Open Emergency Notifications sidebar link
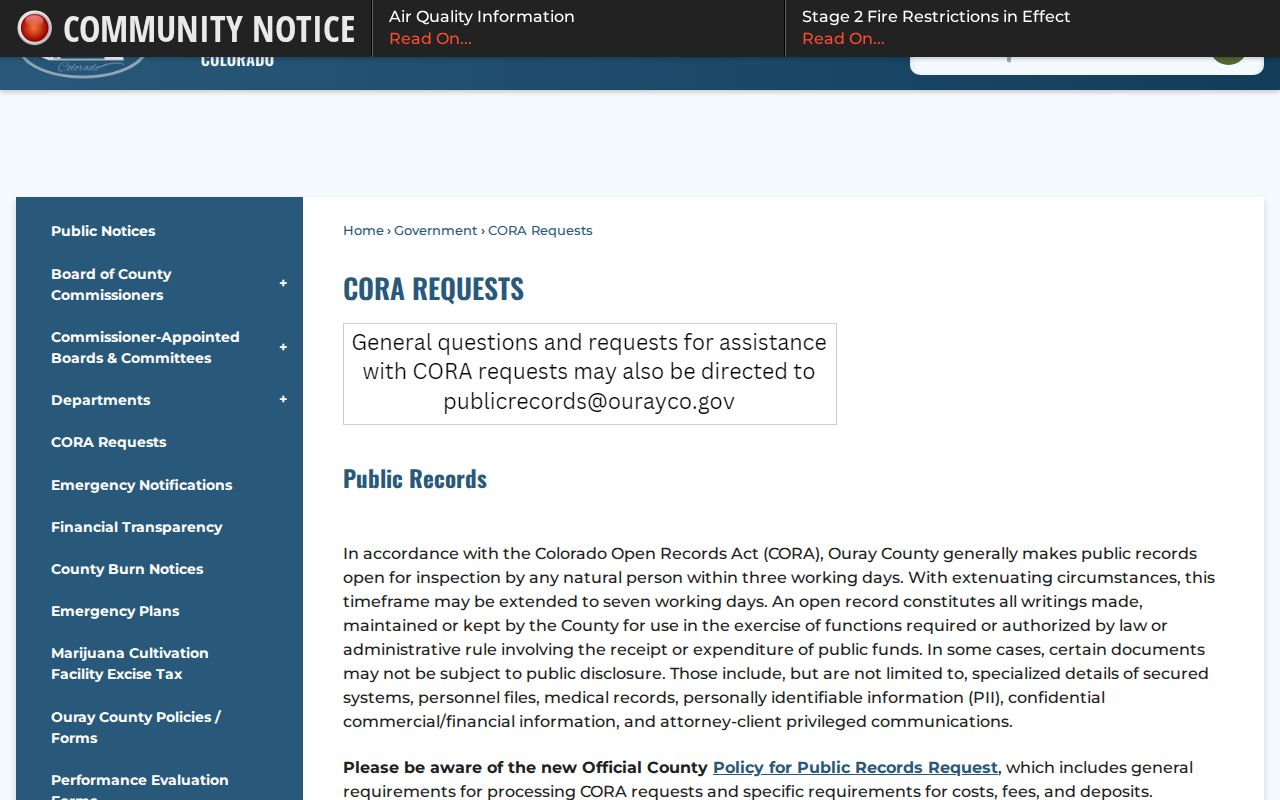The width and height of the screenshot is (1280, 800). [141, 485]
